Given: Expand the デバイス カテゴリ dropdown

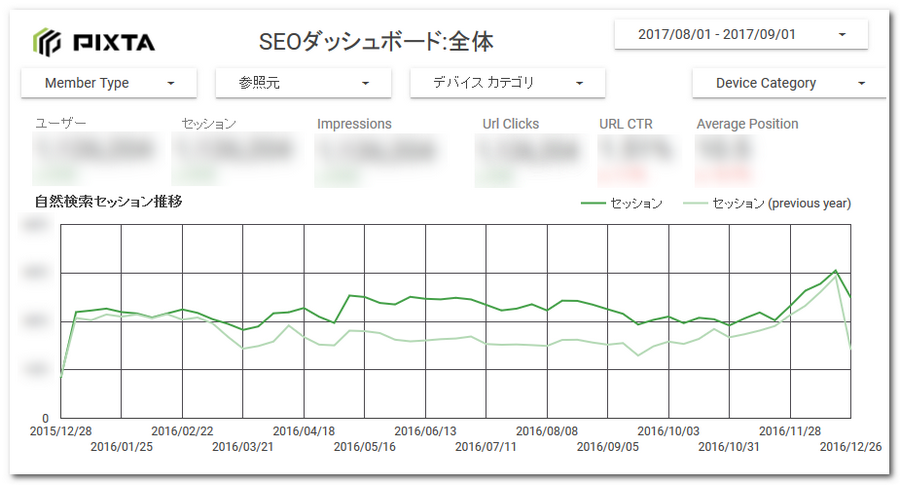Looking at the screenshot, I should [507, 83].
